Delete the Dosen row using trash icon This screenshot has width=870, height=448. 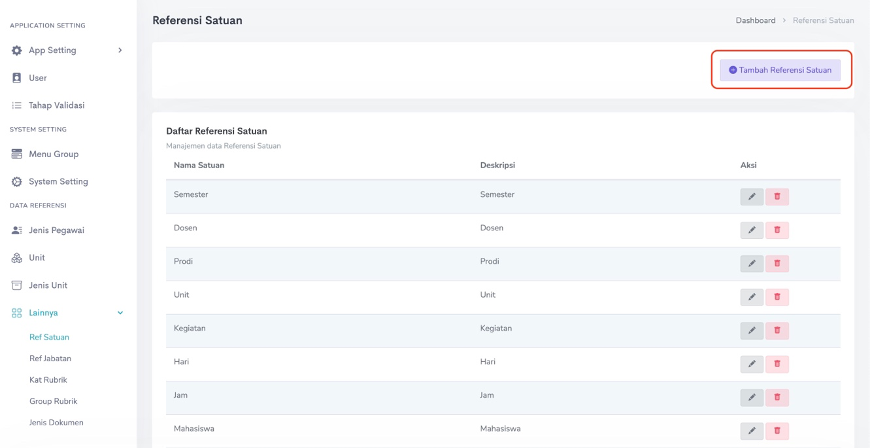777,230
